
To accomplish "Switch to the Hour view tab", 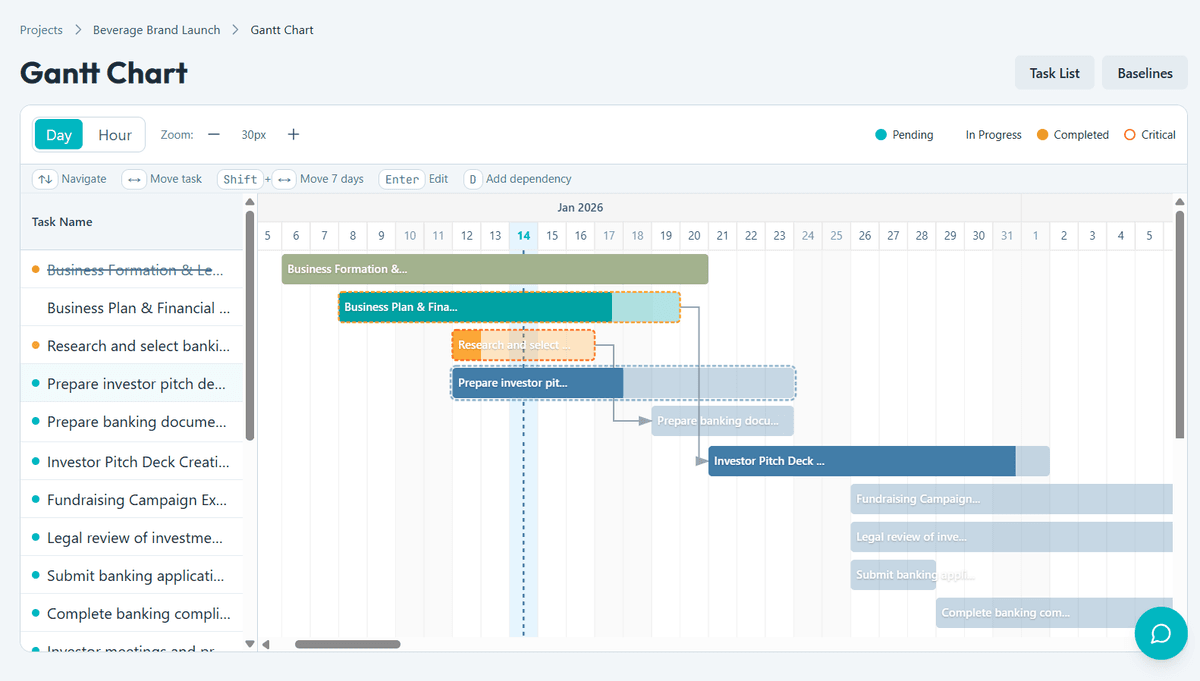I will (114, 134).
